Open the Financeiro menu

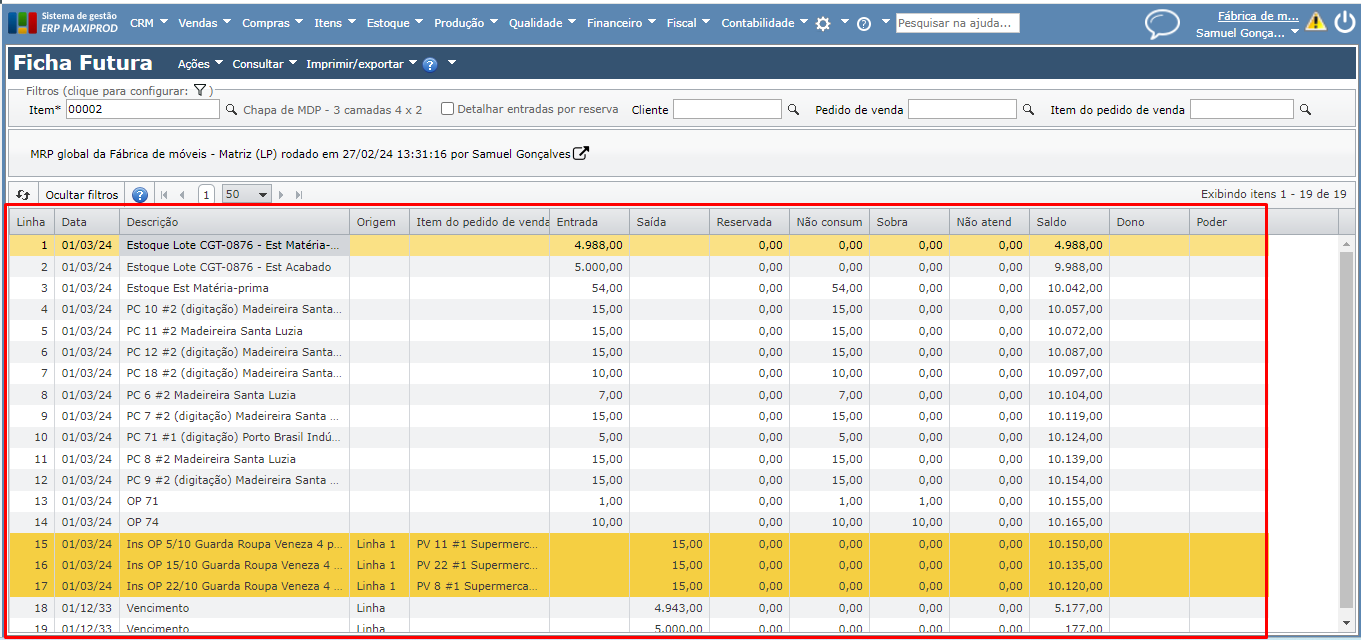pos(620,23)
